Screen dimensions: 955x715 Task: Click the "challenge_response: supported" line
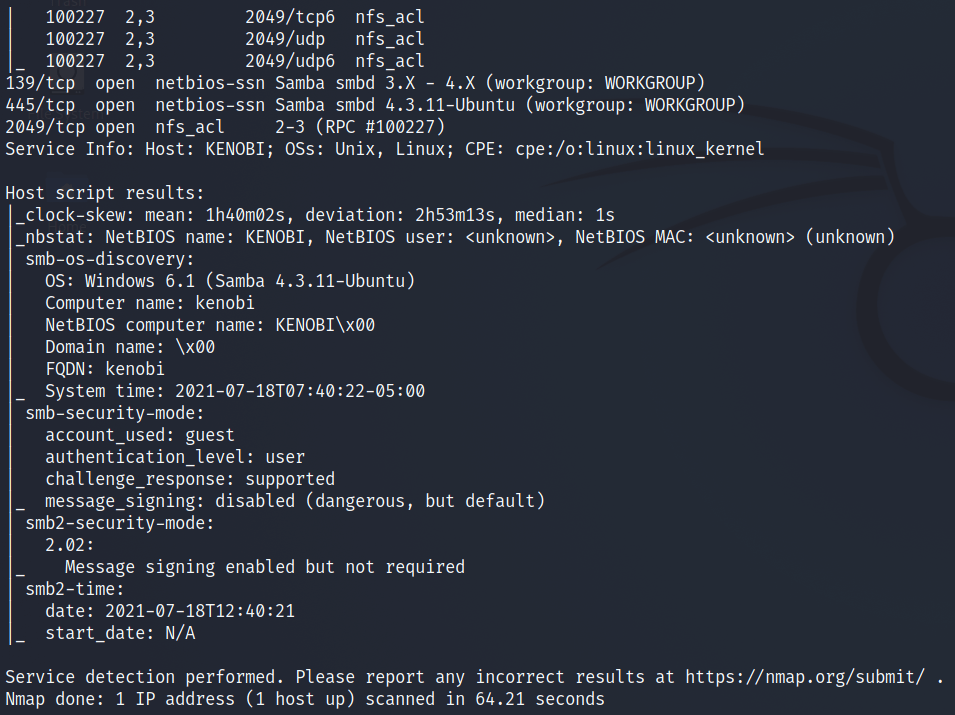(x=190, y=478)
